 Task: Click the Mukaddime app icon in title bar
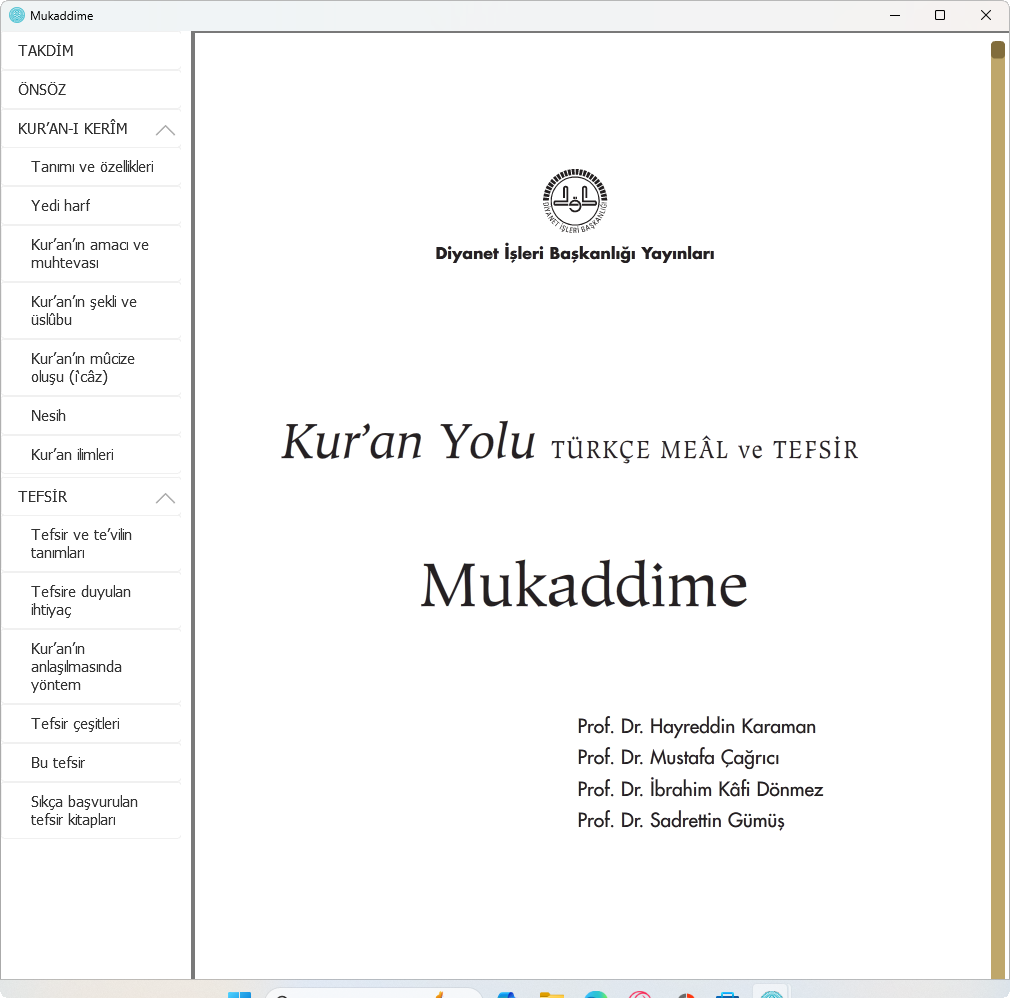(17, 15)
